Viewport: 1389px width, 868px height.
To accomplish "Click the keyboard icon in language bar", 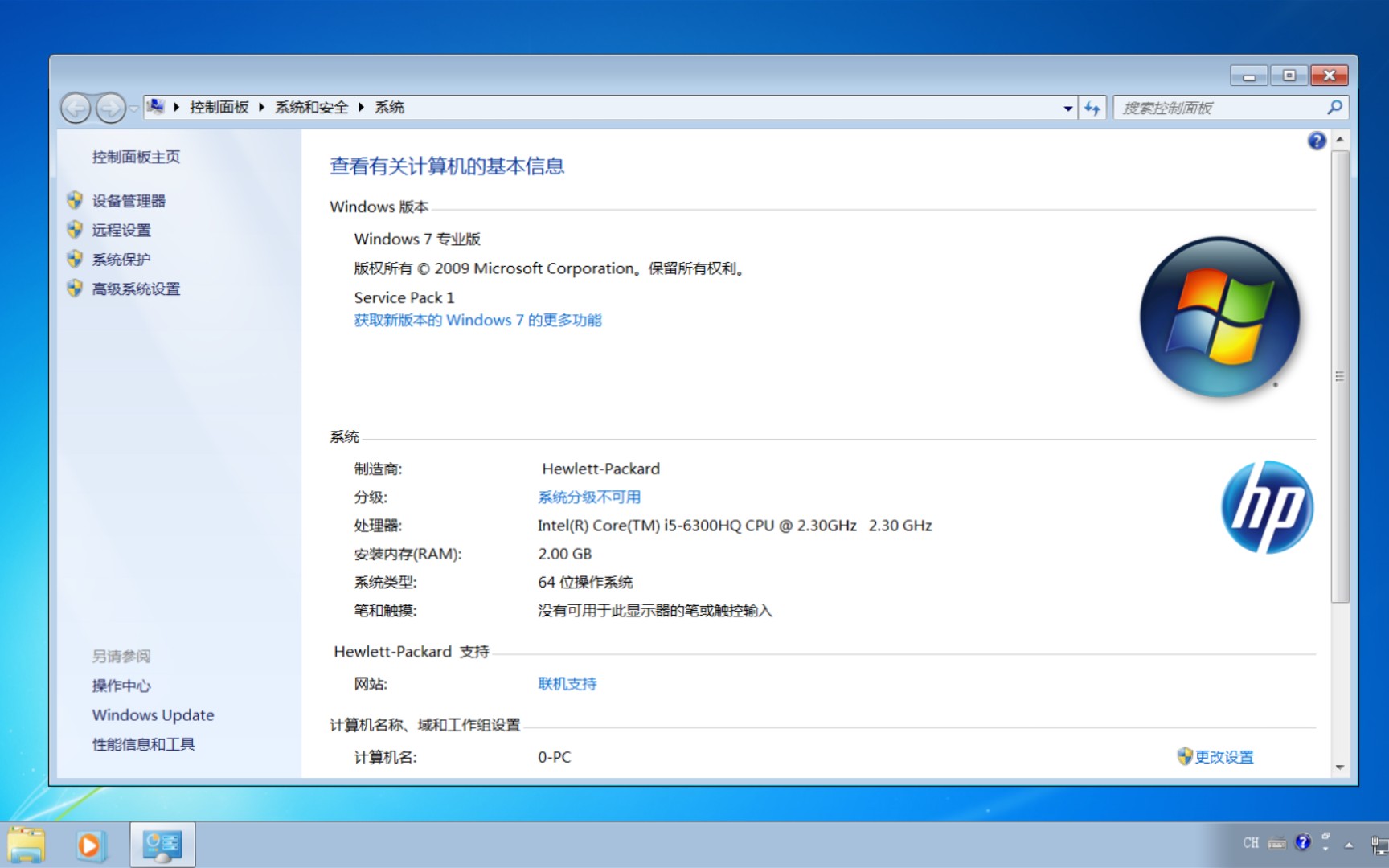I will (1276, 843).
